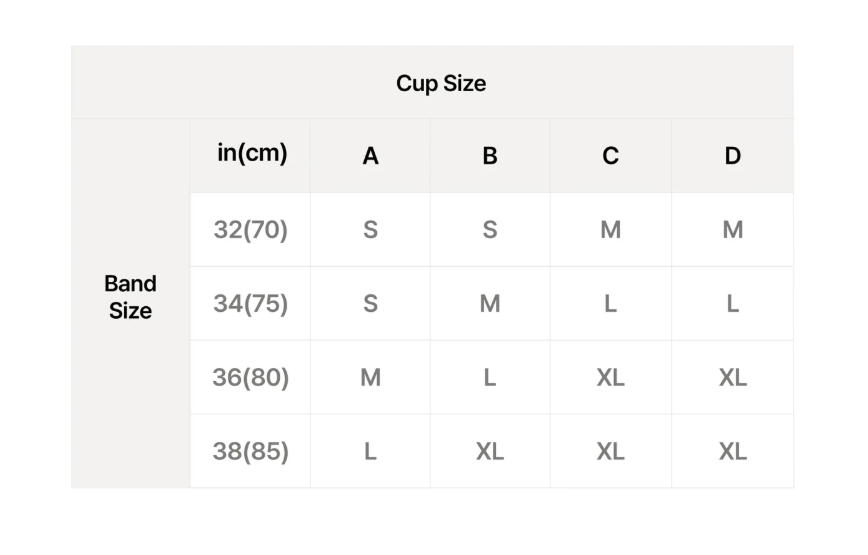Select size L for 36(80) cup B
868x555 pixels.
coord(490,377)
